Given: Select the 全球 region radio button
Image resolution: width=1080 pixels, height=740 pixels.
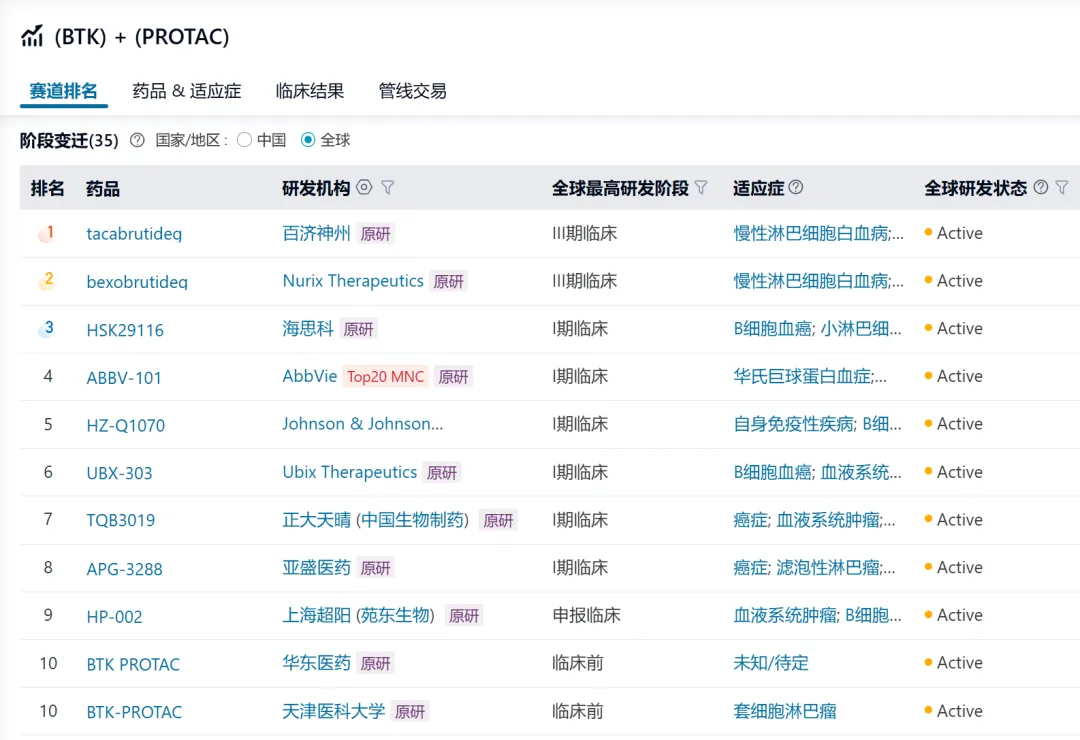Looking at the screenshot, I should (308, 141).
